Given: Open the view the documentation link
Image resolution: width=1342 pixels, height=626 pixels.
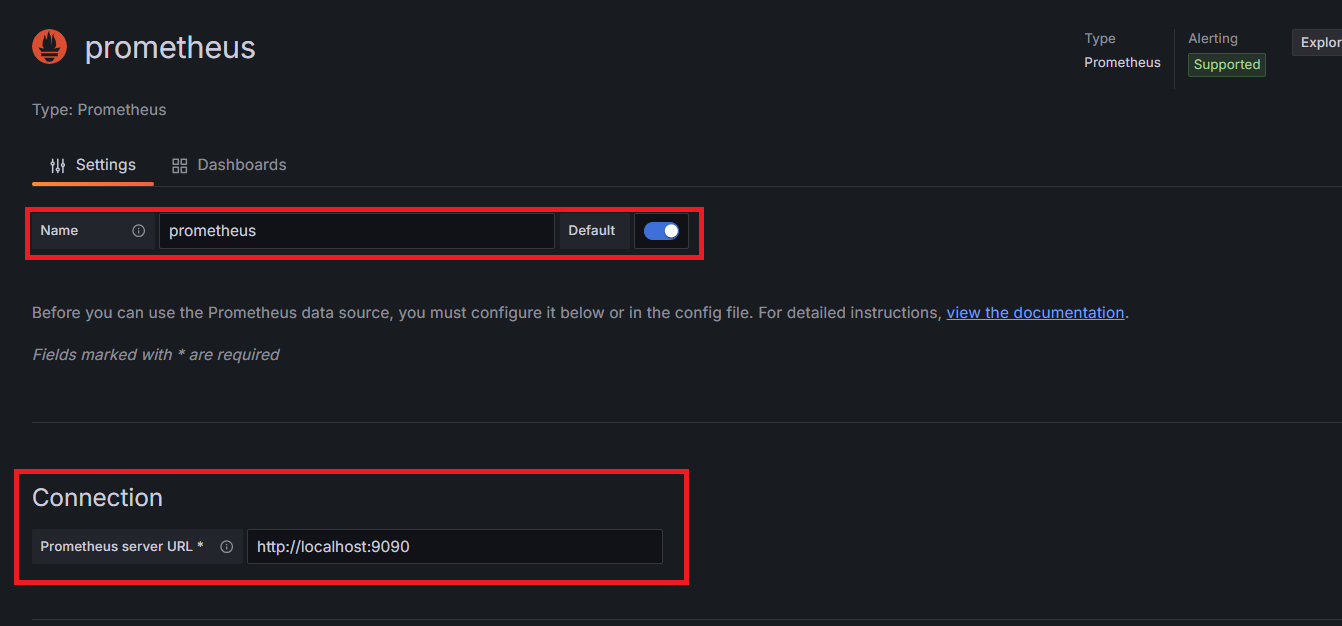Looking at the screenshot, I should tap(1035, 313).
